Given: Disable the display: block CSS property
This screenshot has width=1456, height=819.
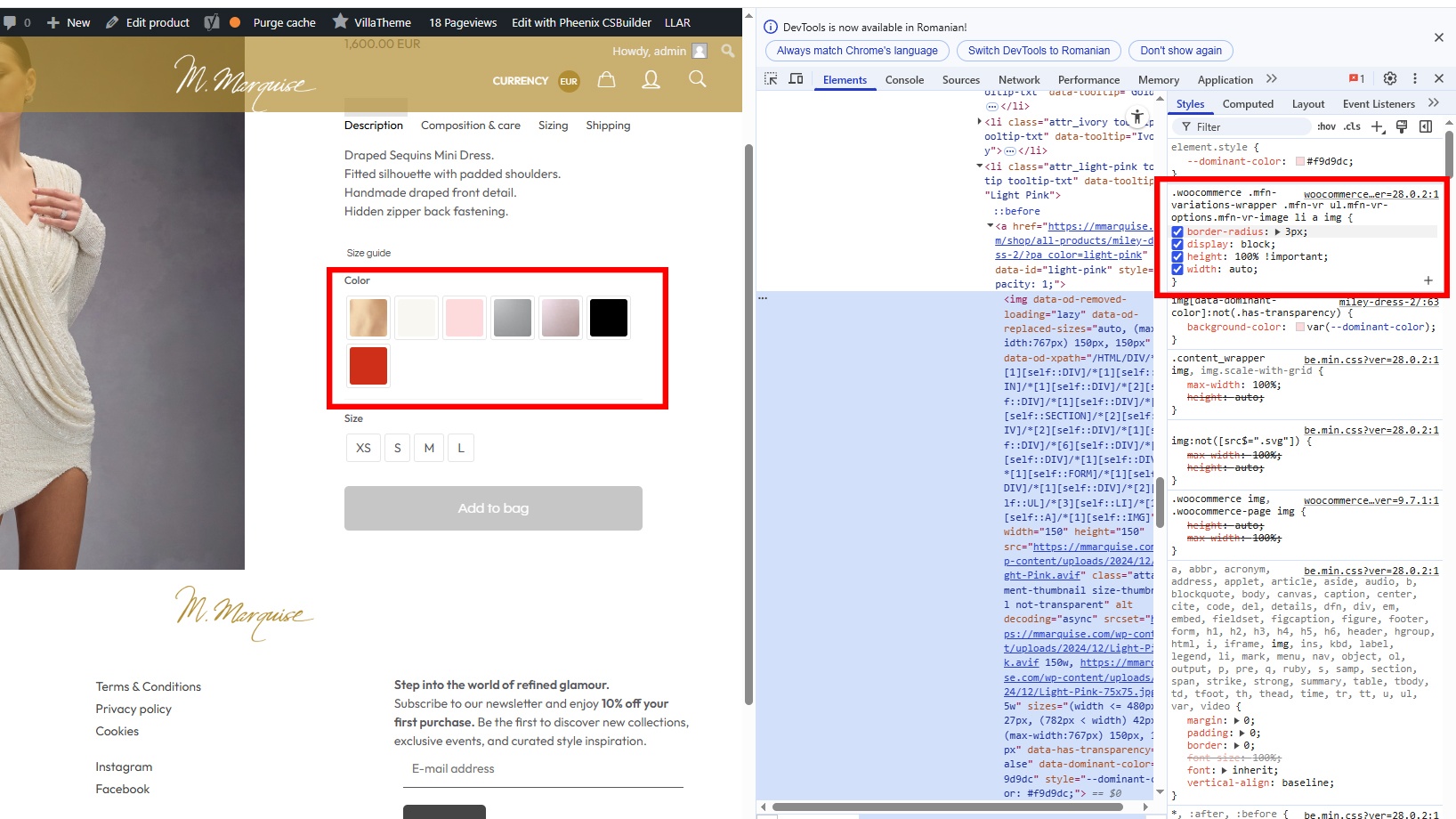Looking at the screenshot, I should (x=1177, y=244).
